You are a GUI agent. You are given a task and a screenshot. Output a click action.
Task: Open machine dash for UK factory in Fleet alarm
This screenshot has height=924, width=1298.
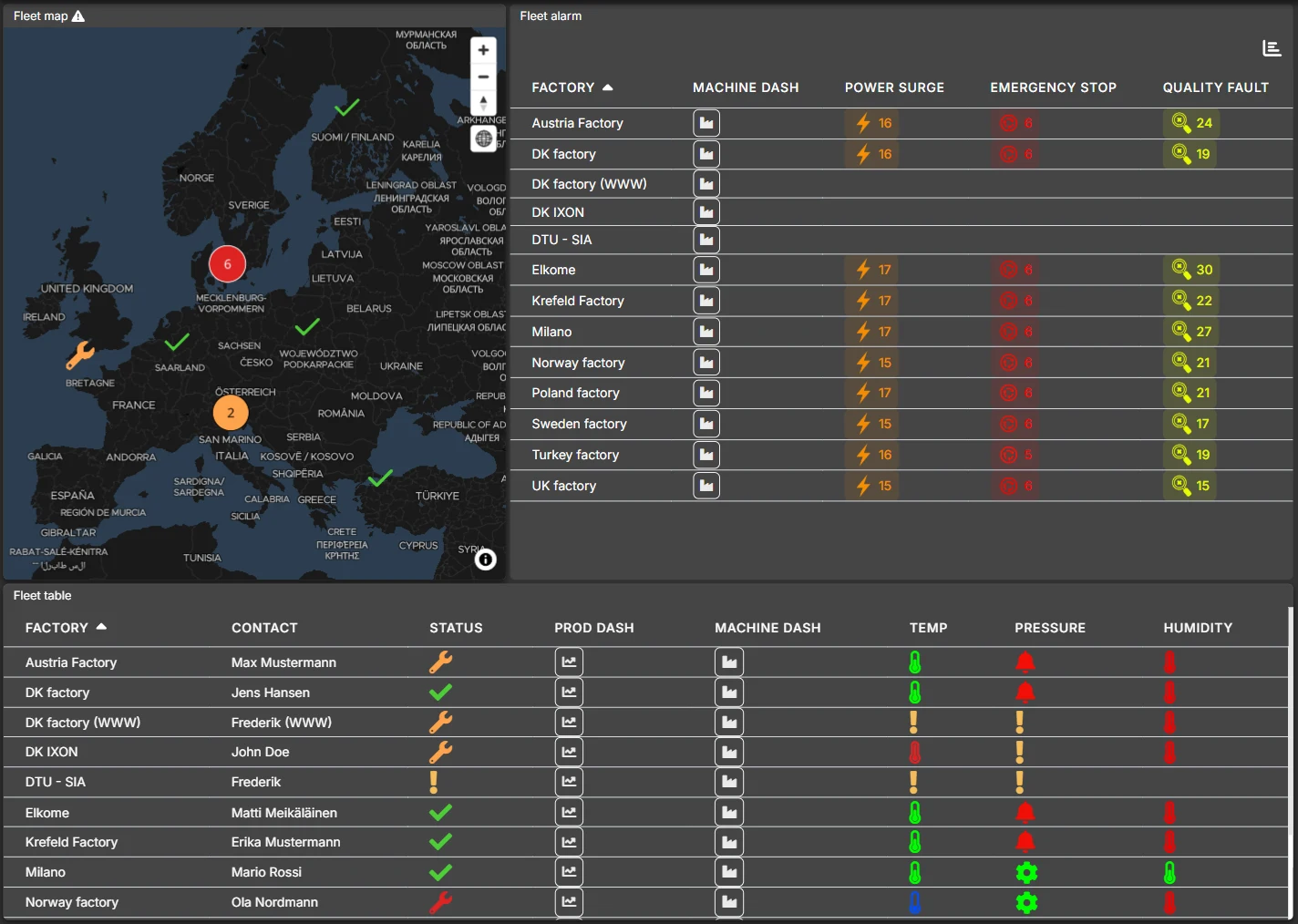tap(706, 486)
